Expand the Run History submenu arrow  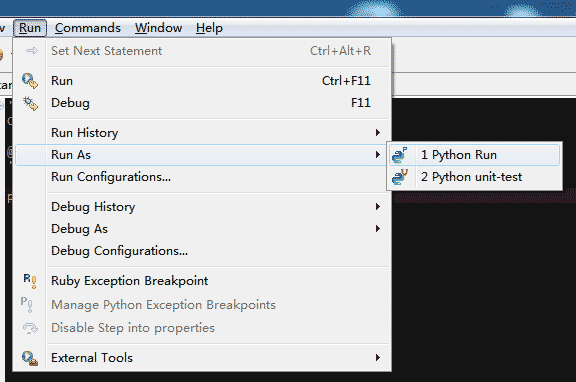[378, 133]
